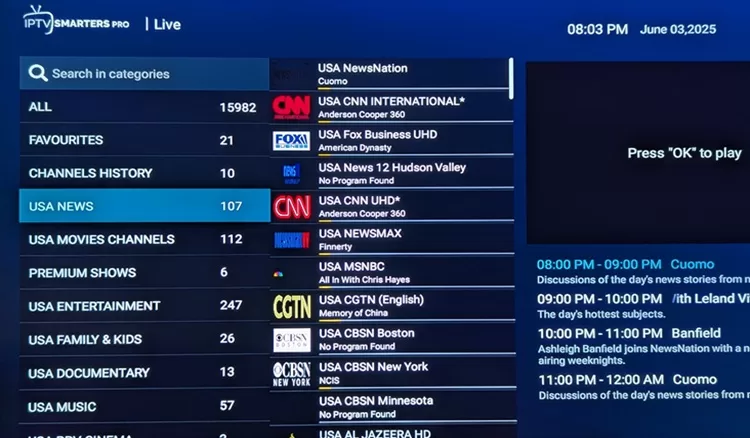Click the CGTN channel logo
750x438 pixels.
pyautogui.click(x=292, y=307)
